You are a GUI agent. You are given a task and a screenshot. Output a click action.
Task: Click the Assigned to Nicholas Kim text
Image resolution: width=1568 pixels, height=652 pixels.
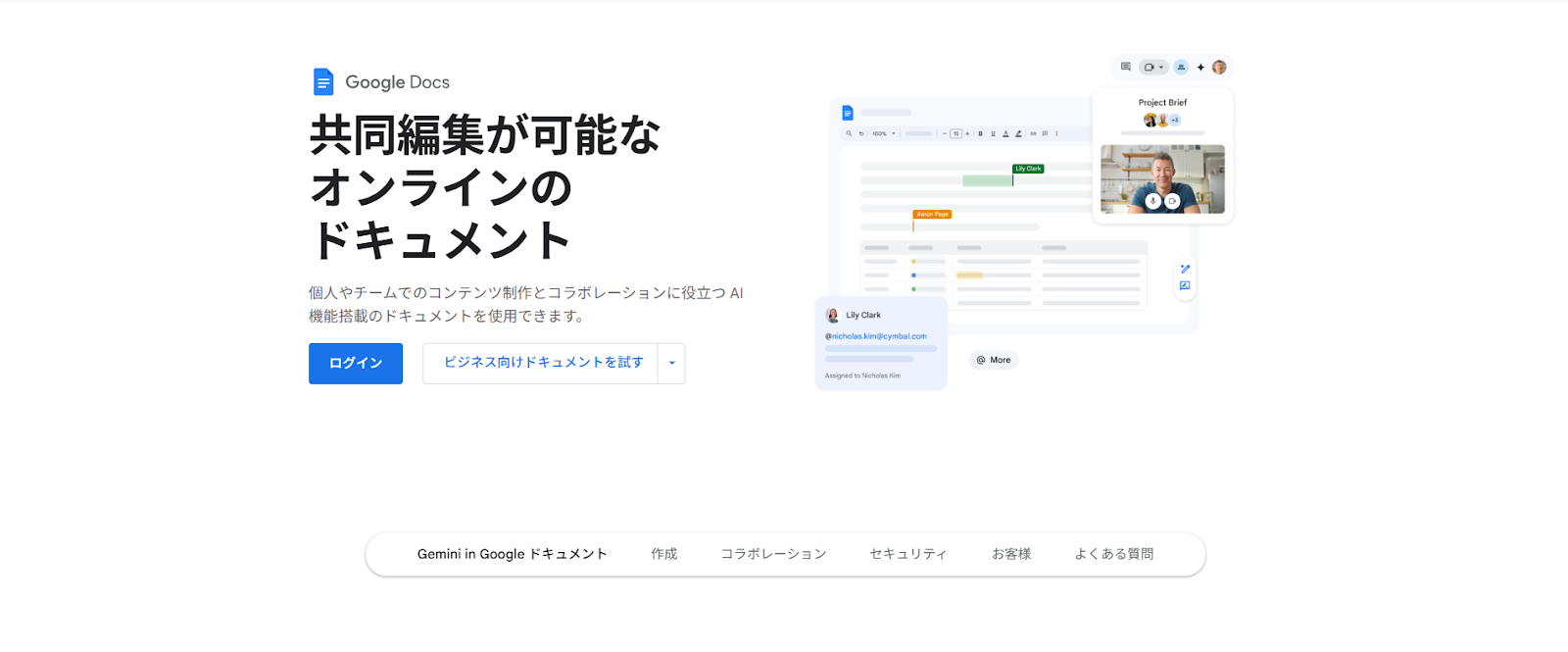point(862,376)
